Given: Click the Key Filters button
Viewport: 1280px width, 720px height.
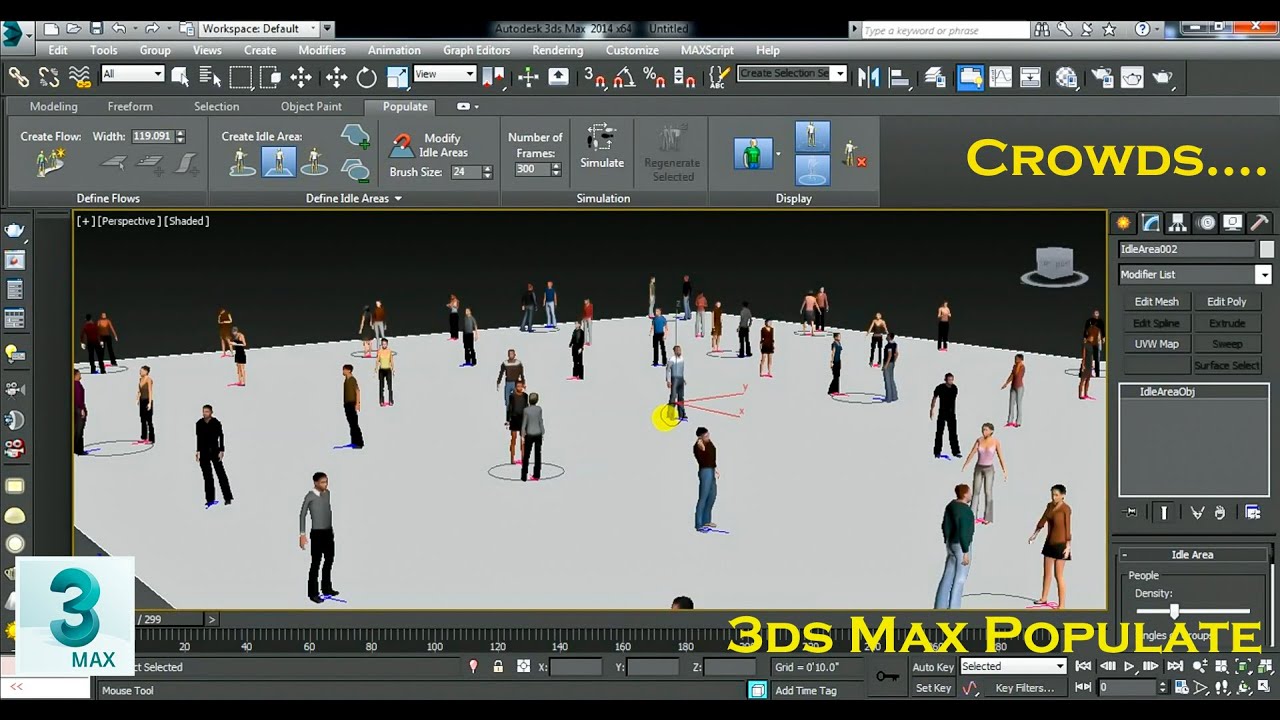Looking at the screenshot, I should coord(1025,688).
